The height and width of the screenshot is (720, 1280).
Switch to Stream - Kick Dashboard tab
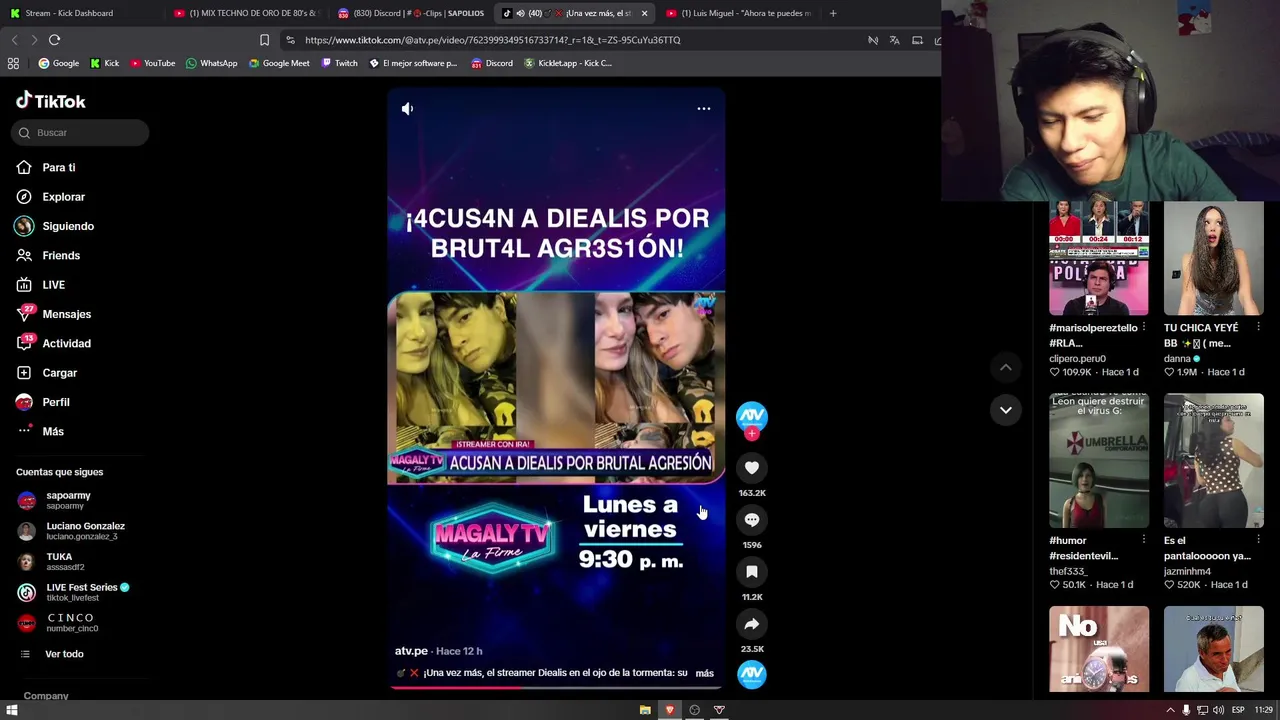pyautogui.click(x=80, y=13)
